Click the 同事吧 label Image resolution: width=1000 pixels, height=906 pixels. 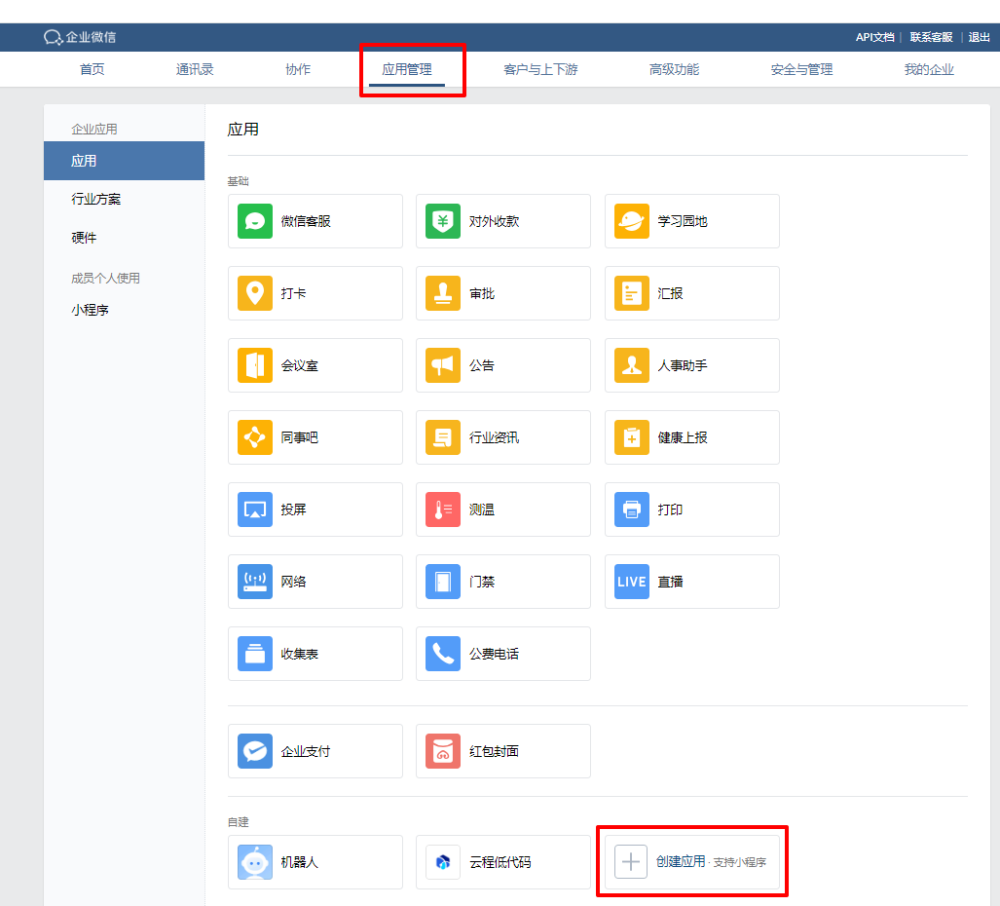(x=299, y=437)
